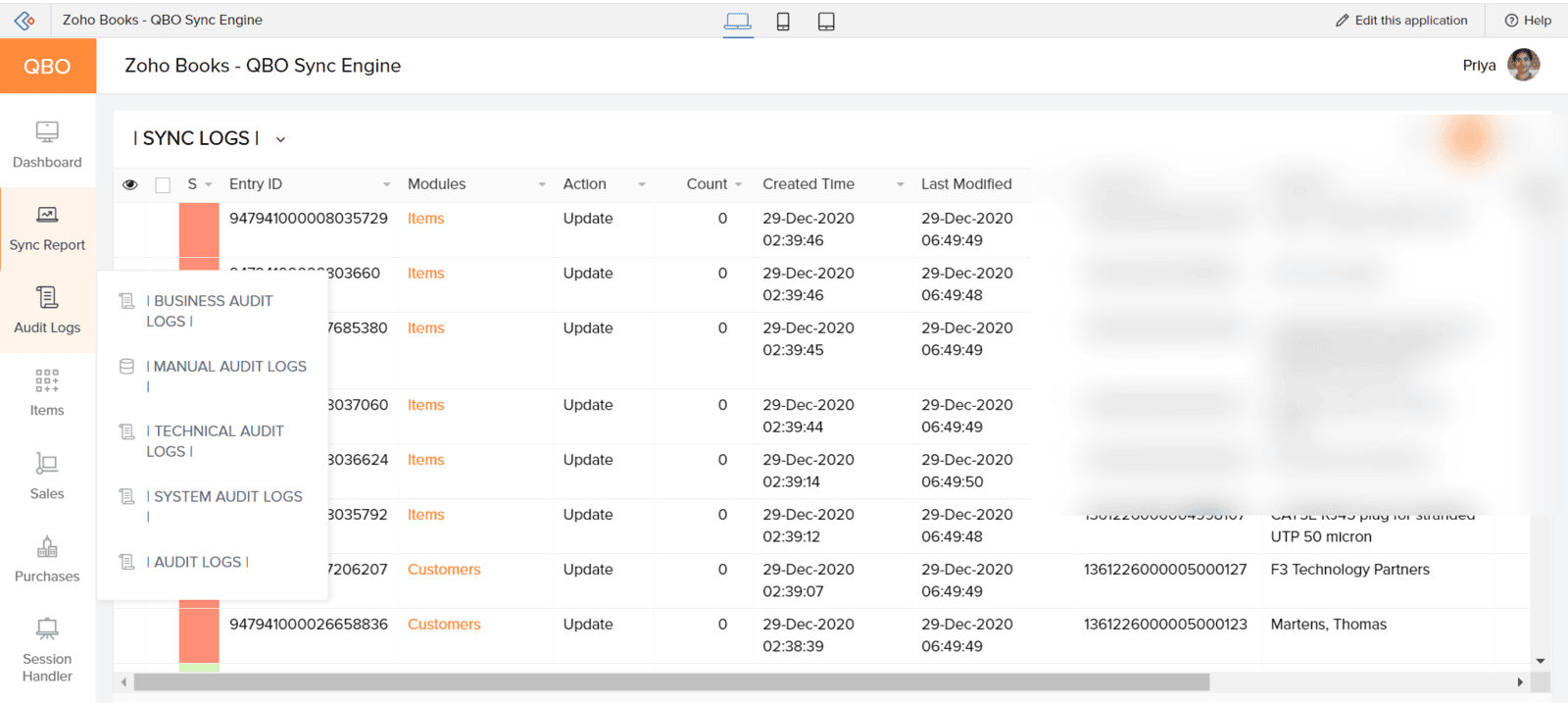Open the Sync Report section

[x=47, y=228]
